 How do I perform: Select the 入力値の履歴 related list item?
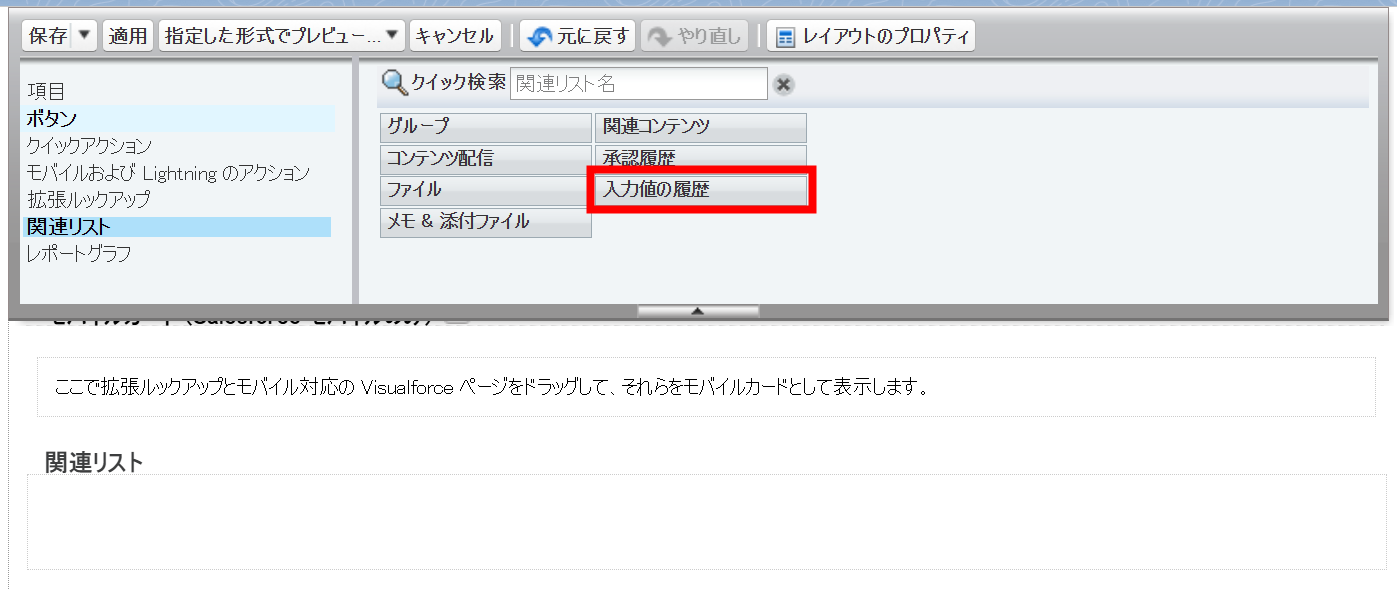click(701, 190)
